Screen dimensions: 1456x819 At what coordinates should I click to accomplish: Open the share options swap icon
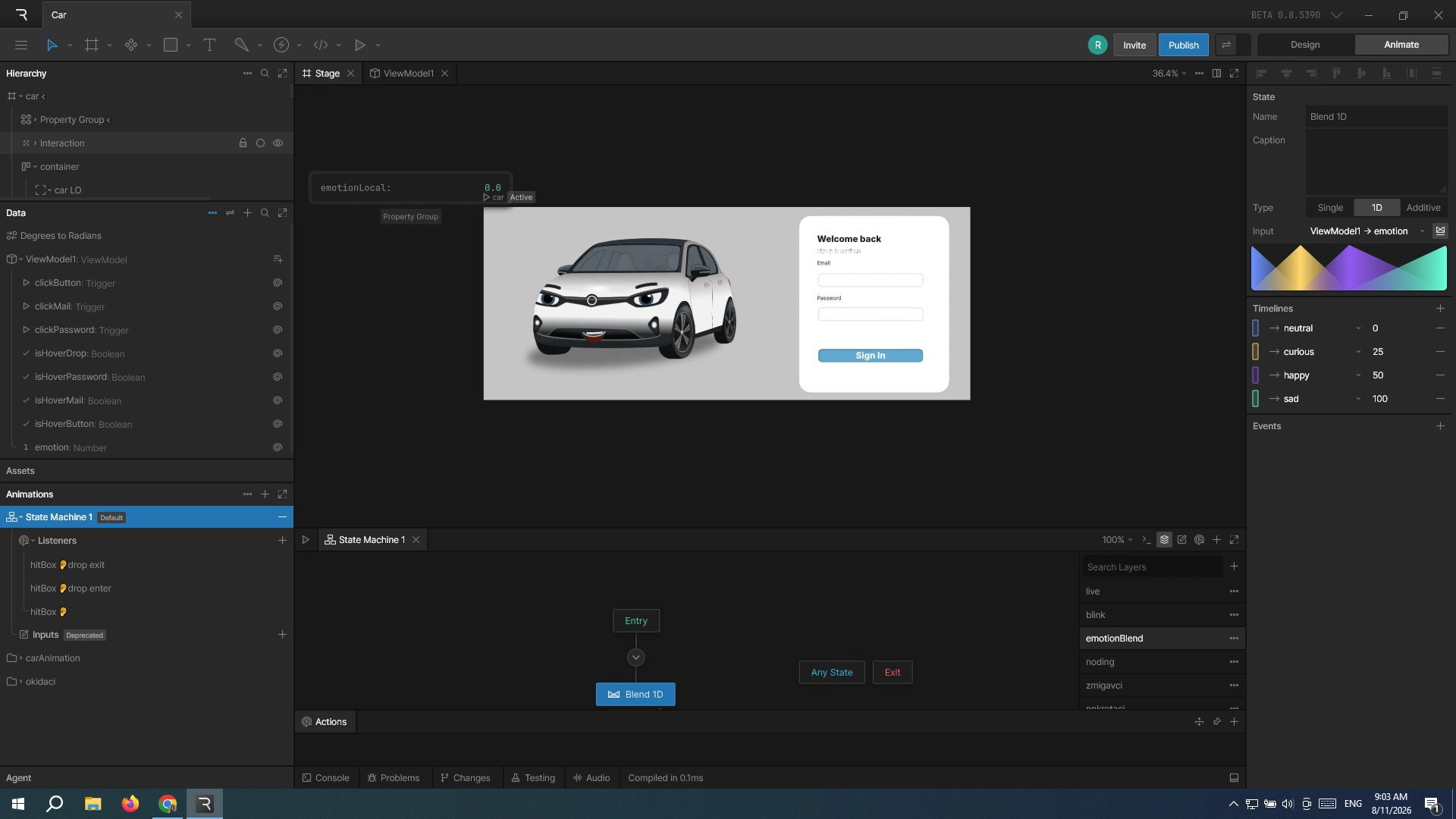[x=1226, y=45]
